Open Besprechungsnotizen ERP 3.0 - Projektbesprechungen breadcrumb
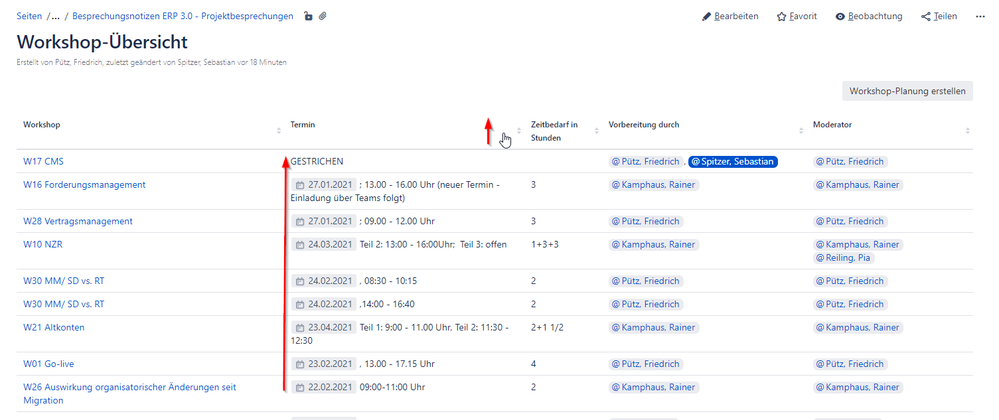Screen dimensions: 999x420 pyautogui.click(x=183, y=17)
